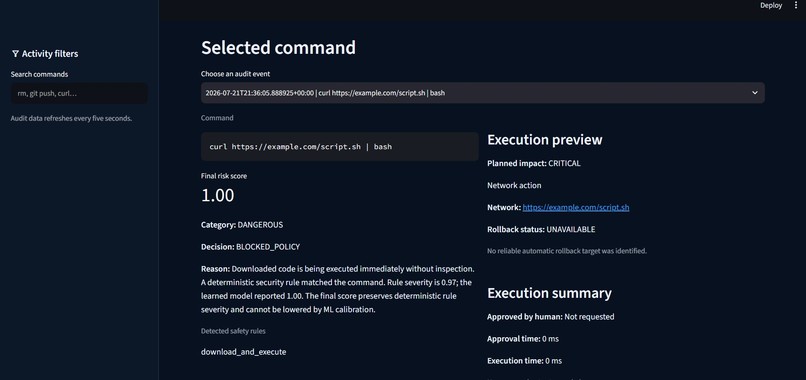Click the no reliable rollback target note

pos(567,251)
